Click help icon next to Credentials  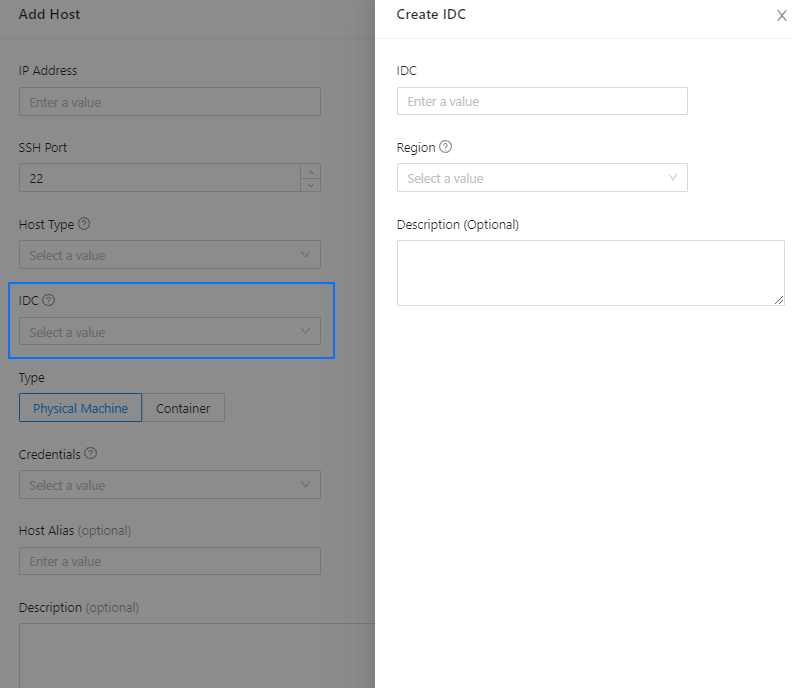pos(91,453)
